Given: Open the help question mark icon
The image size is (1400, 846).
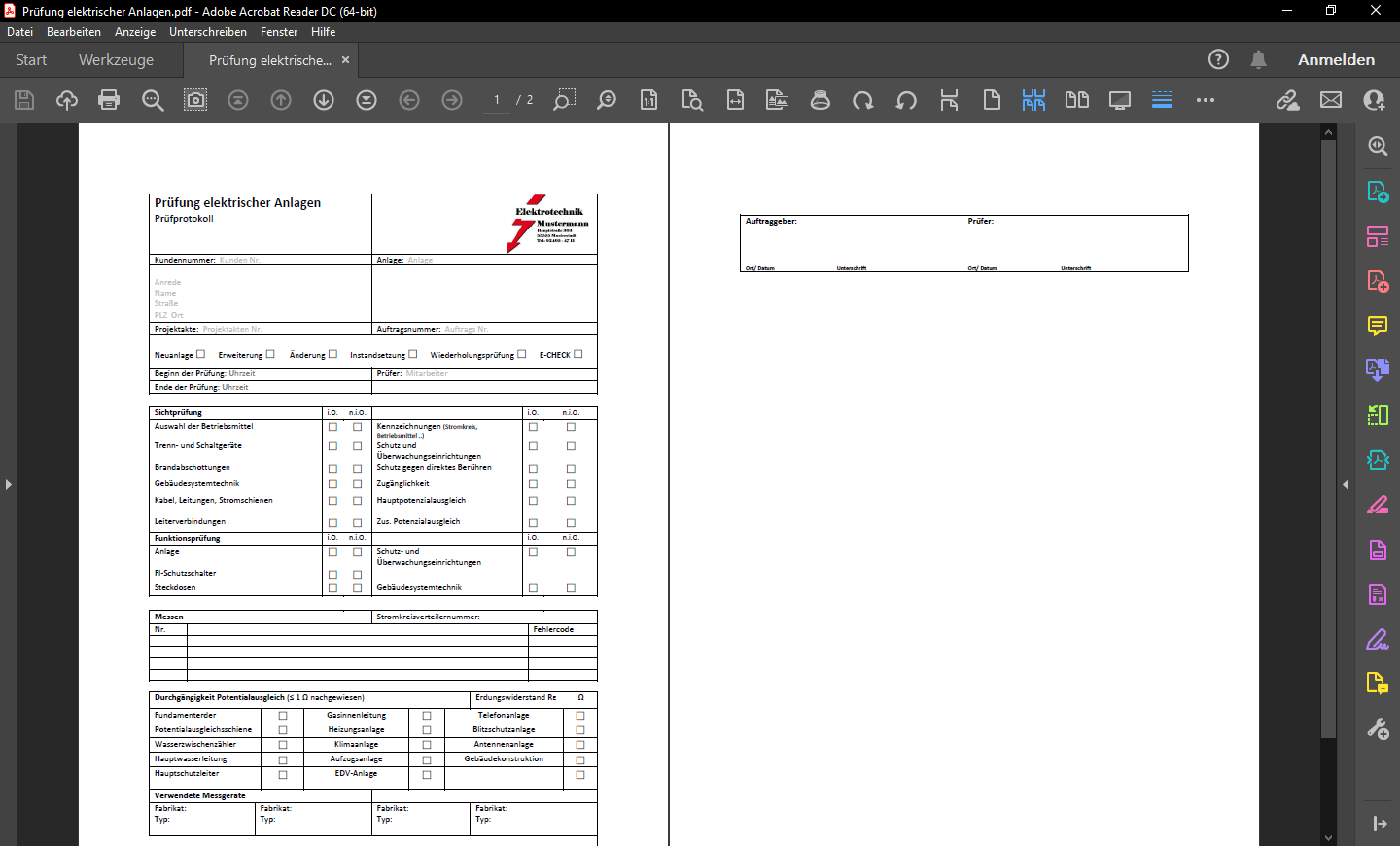Looking at the screenshot, I should [x=1218, y=59].
